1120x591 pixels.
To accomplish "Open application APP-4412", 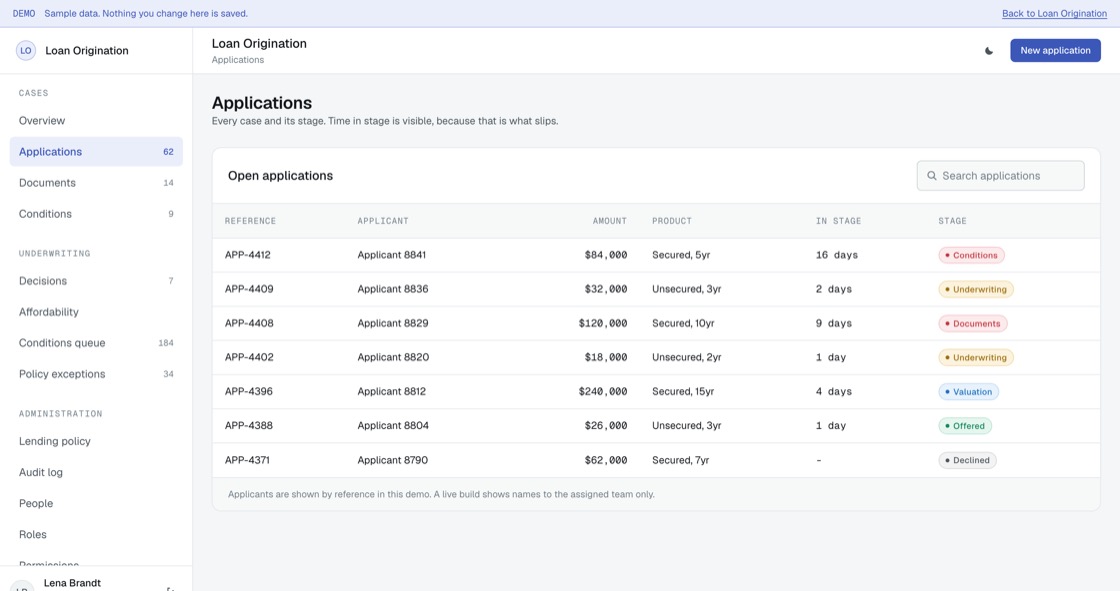I will [x=247, y=255].
